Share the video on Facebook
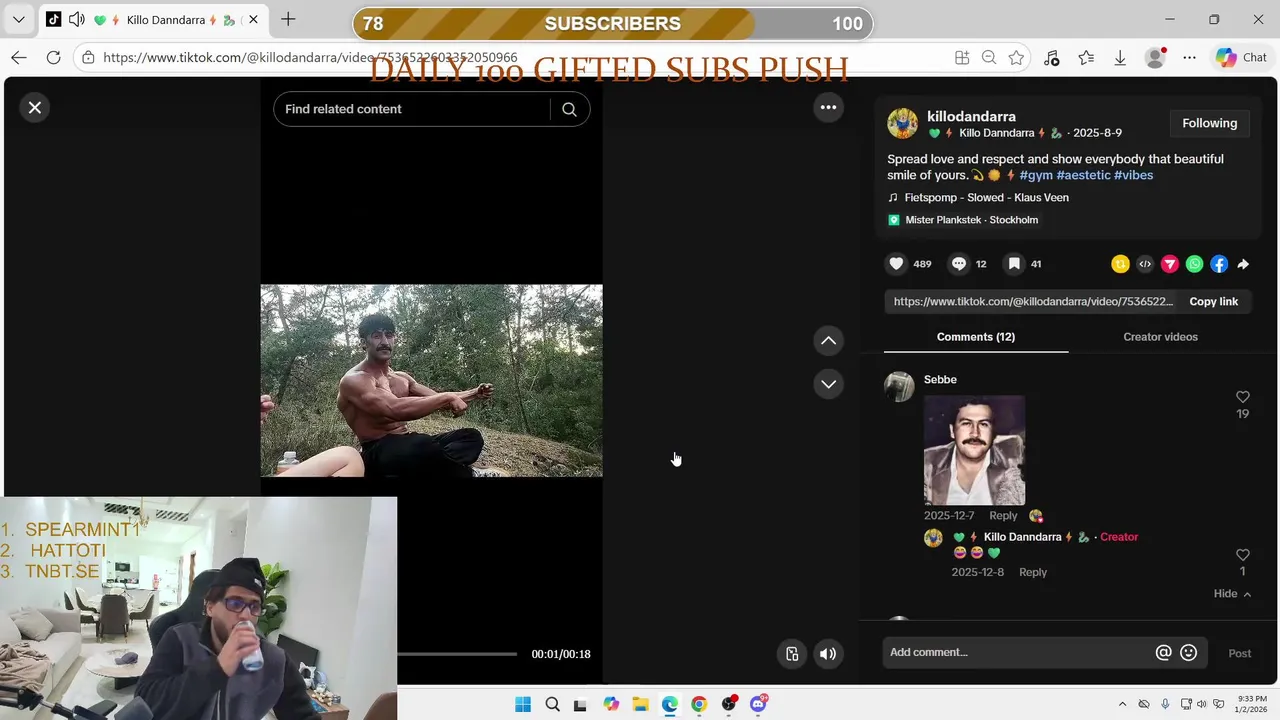The height and width of the screenshot is (720, 1280). pyautogui.click(x=1219, y=264)
